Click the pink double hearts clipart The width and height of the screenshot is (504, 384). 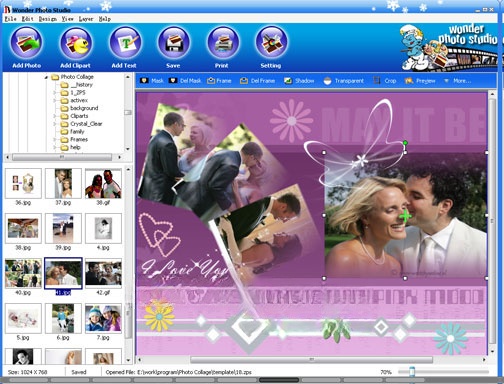coord(160,234)
